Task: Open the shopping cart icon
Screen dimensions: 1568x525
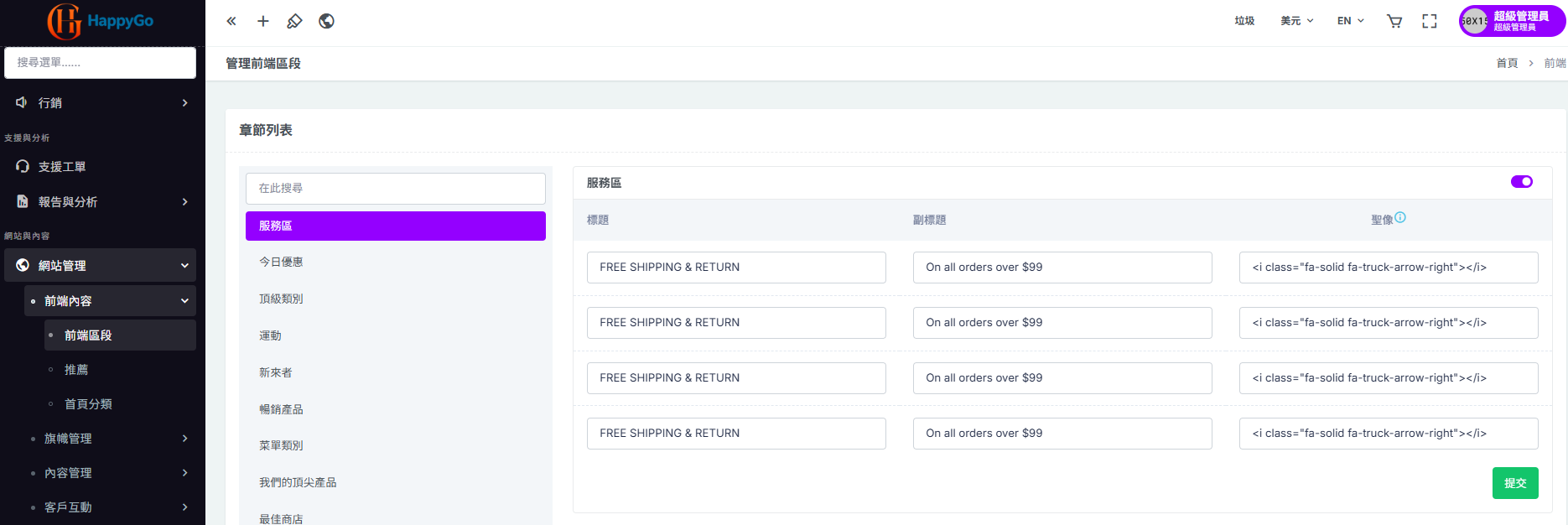Action: point(1394,21)
